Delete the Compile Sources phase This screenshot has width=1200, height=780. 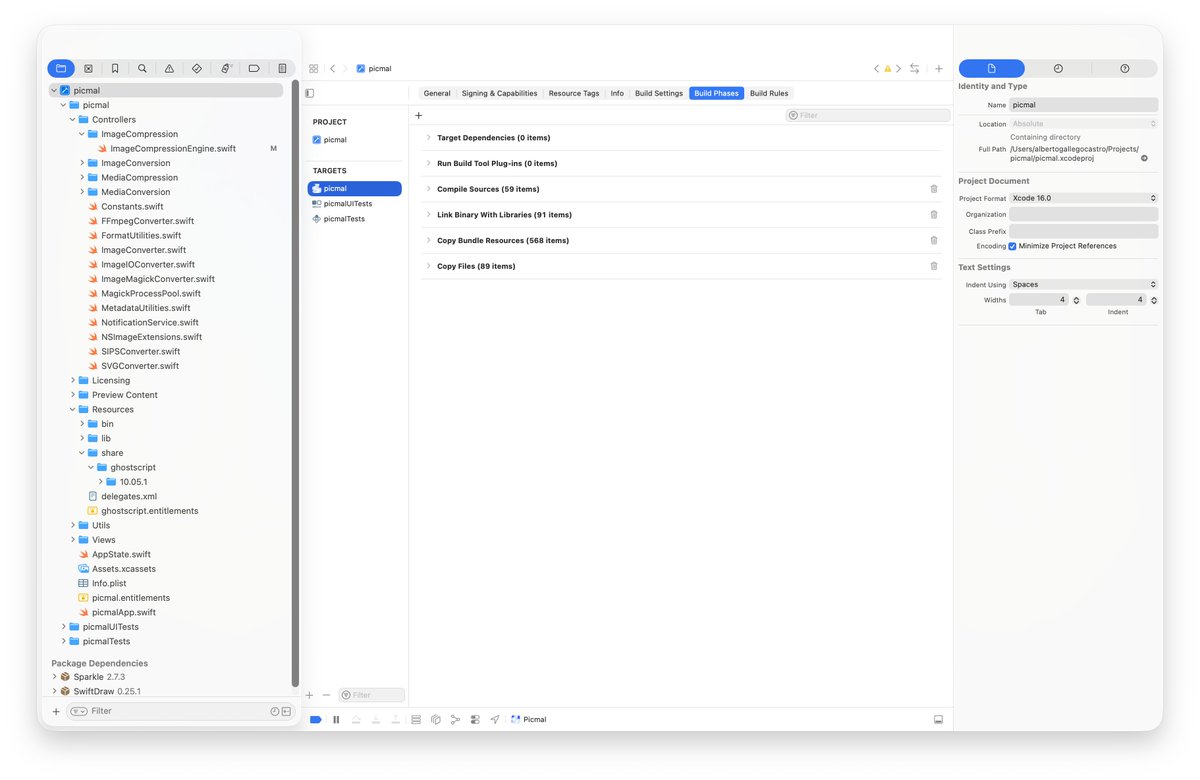click(934, 189)
